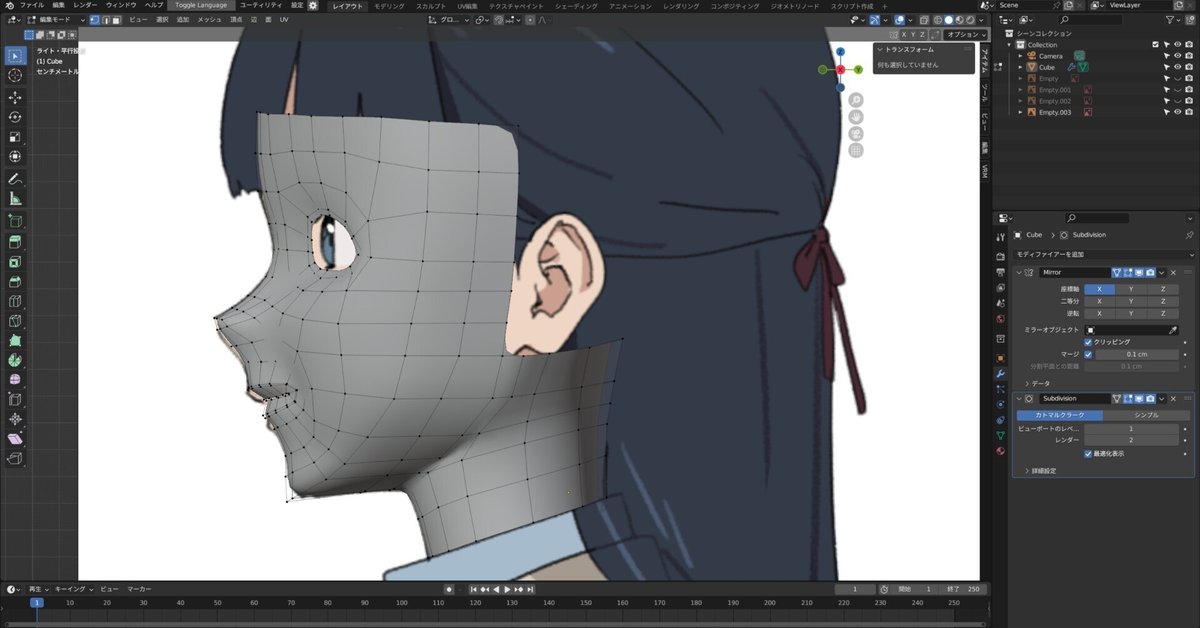Image resolution: width=1200 pixels, height=628 pixels.
Task: Select the Knife tool in the toolbar
Action: 15,322
